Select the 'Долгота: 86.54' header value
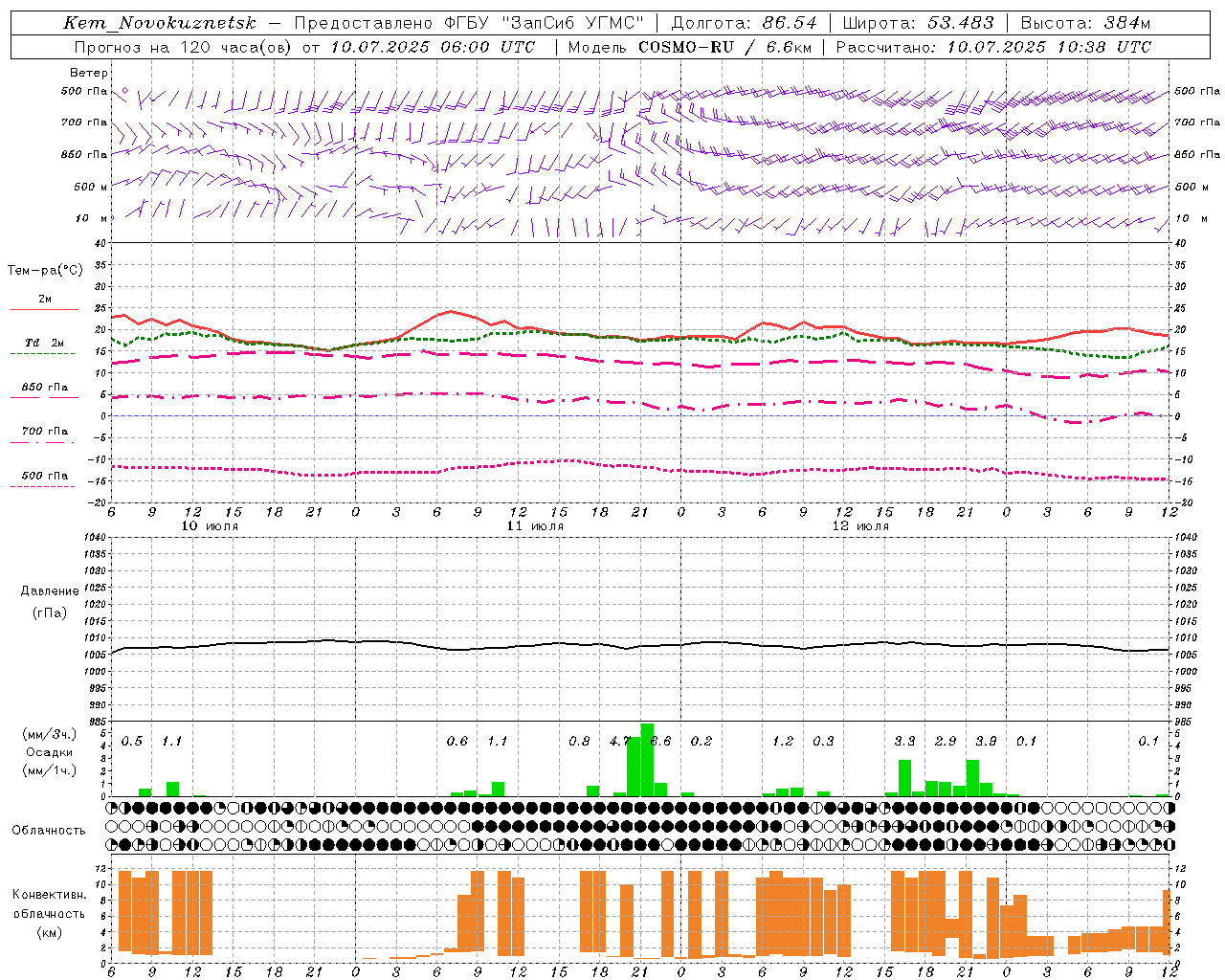 point(745,23)
